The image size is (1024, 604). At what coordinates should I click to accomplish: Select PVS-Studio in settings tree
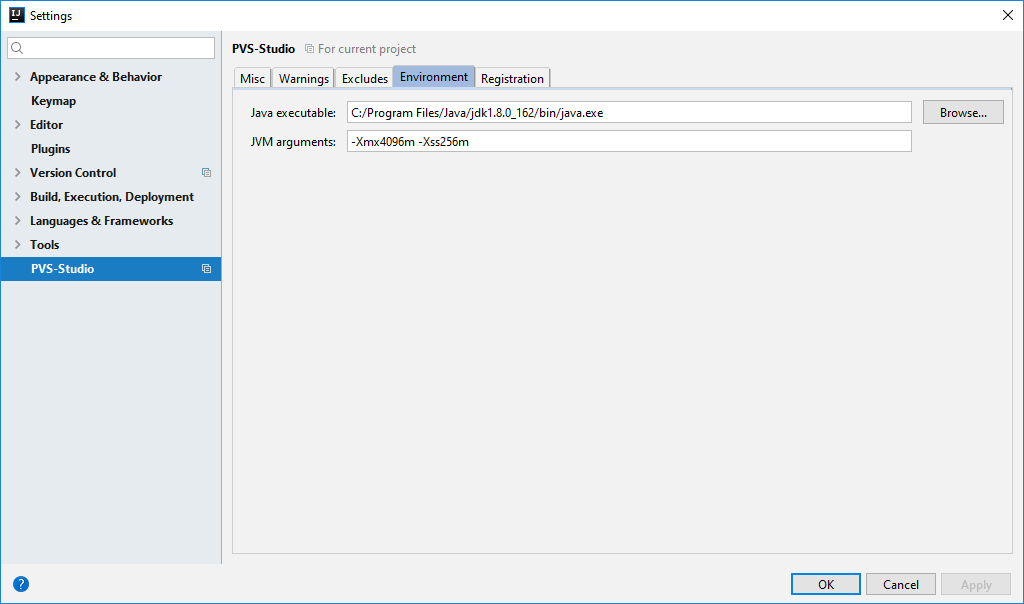pyautogui.click(x=111, y=268)
